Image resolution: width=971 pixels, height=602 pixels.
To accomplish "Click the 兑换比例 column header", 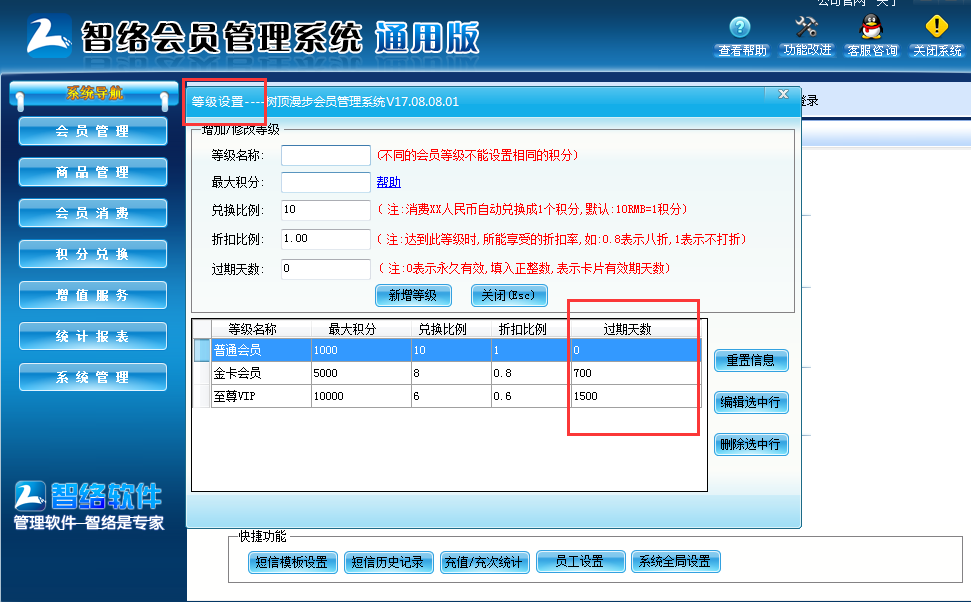I will coord(451,329).
